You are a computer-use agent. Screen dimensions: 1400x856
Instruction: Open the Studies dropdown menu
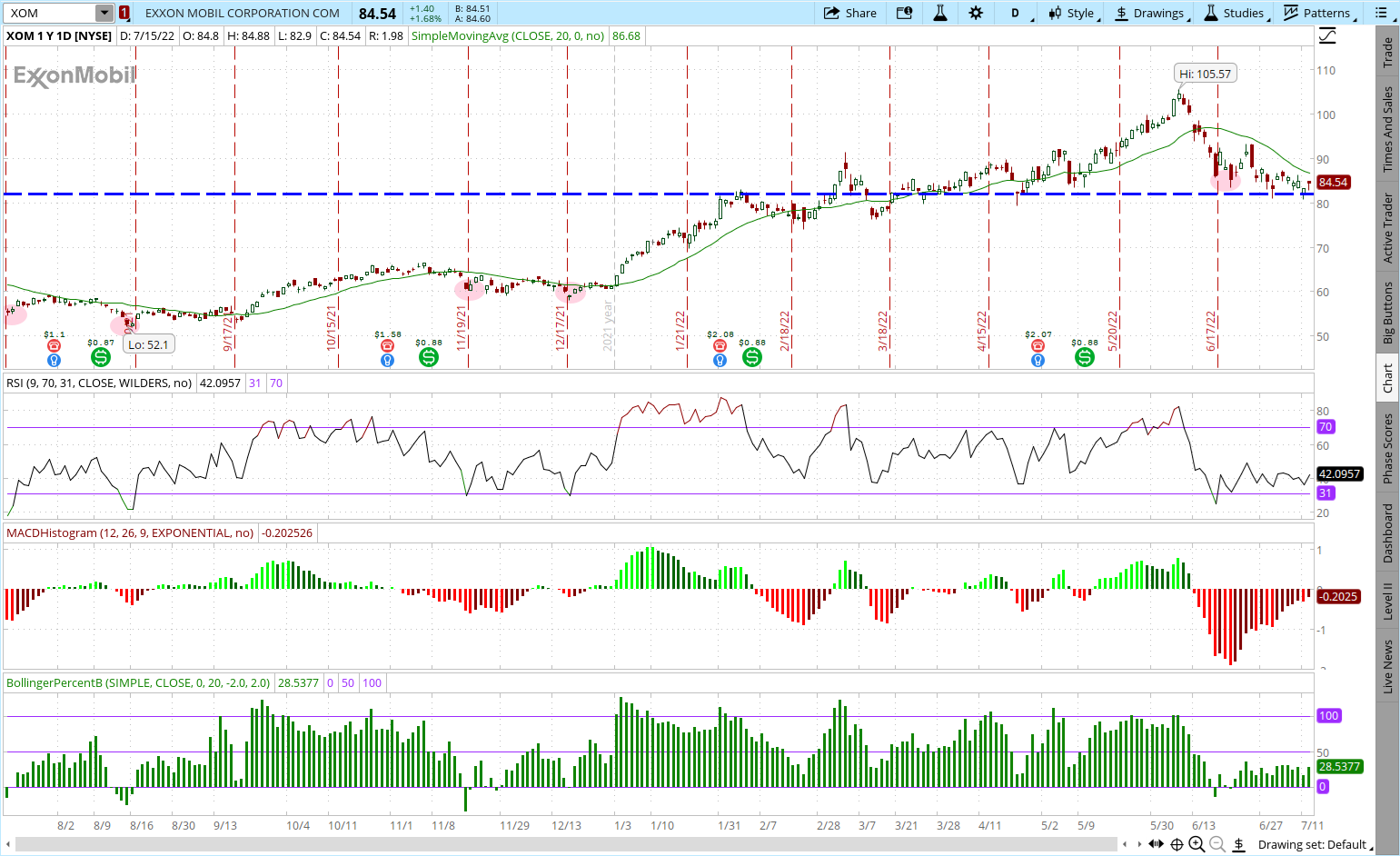(x=1235, y=13)
